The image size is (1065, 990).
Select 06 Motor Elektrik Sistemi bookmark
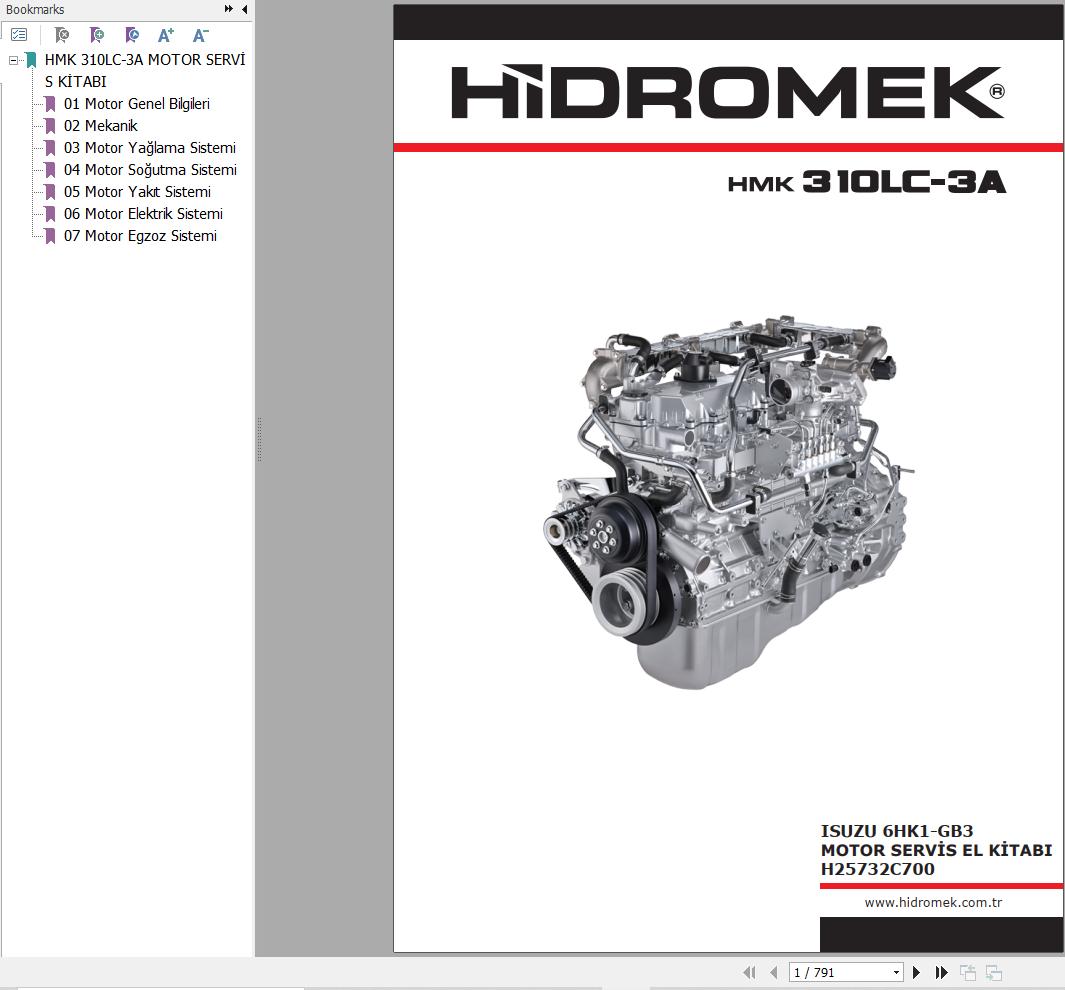coord(143,214)
